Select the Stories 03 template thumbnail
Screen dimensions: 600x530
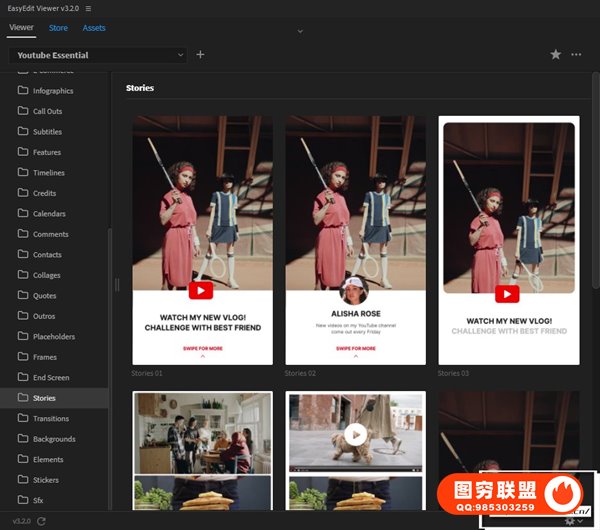click(509, 240)
